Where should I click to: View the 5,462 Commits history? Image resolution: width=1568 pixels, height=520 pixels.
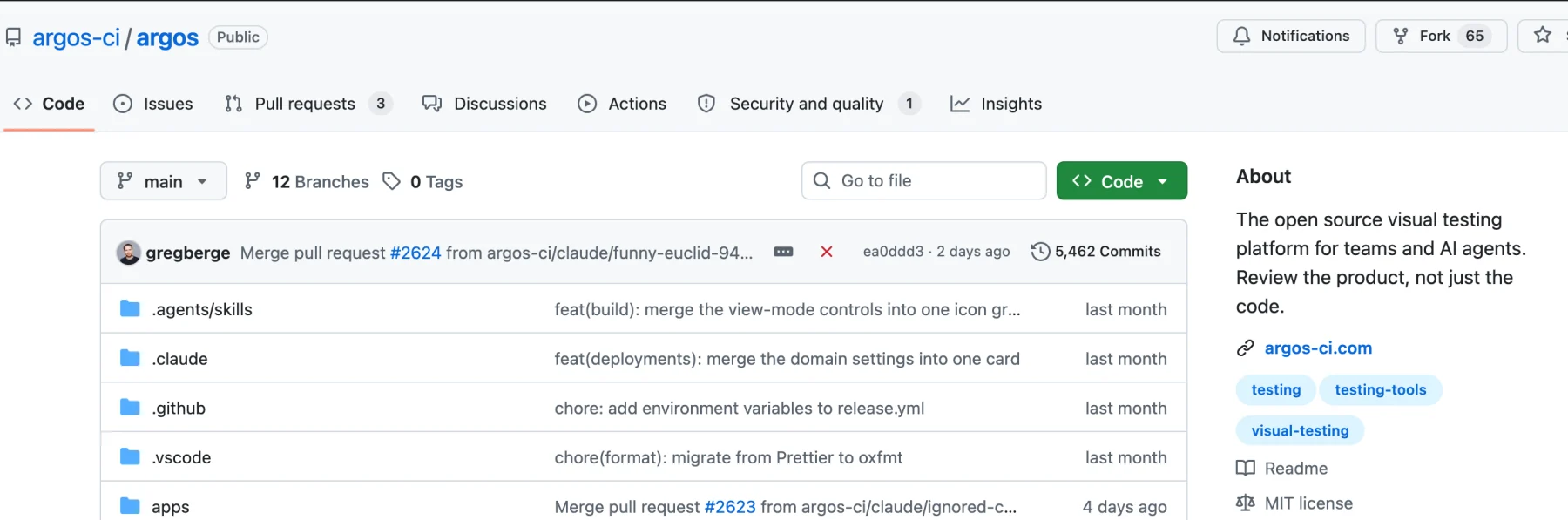point(1096,252)
